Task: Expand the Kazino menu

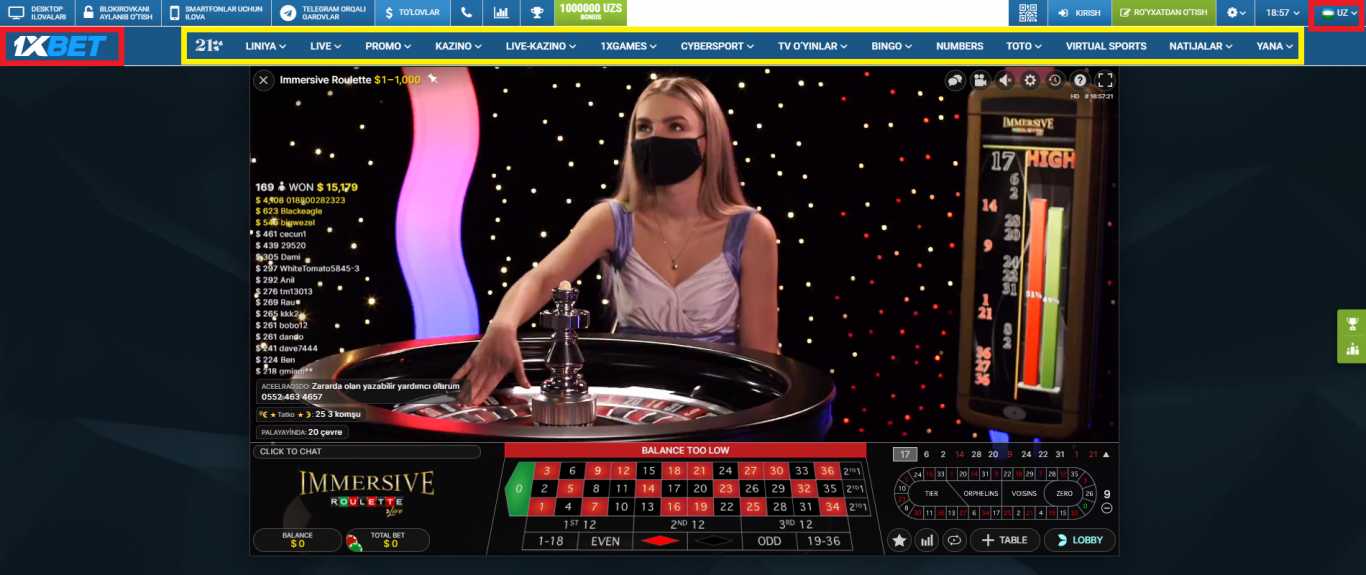Action: click(x=458, y=46)
